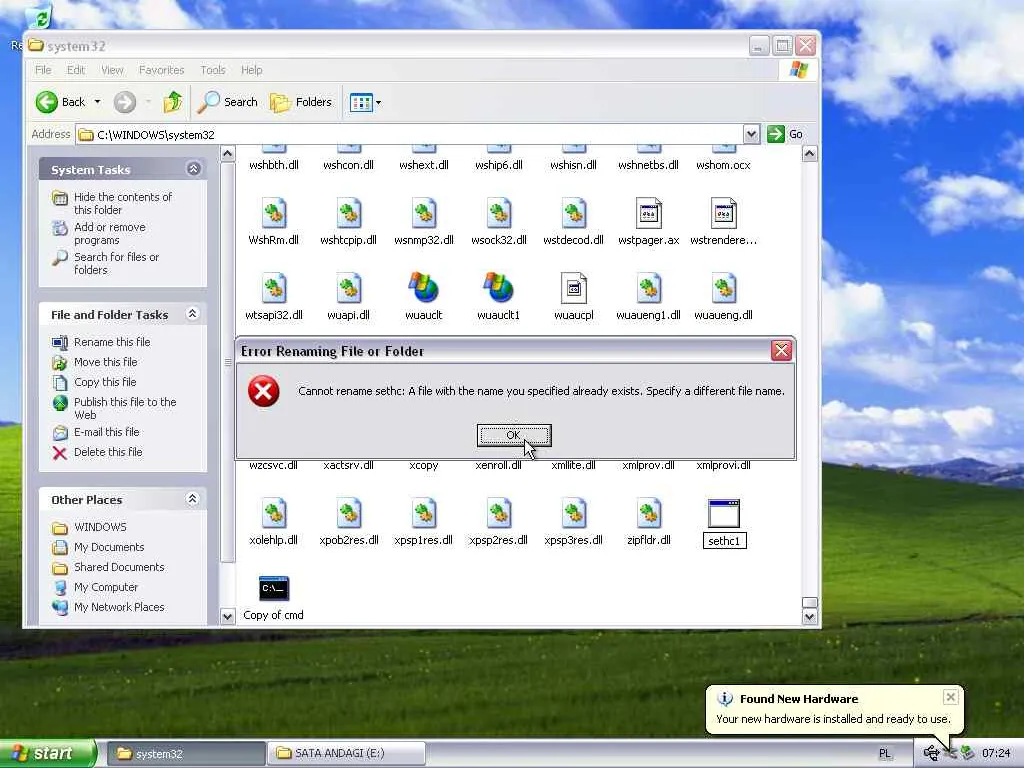
Task: Select the wsnmp32.dll file icon
Action: click(424, 214)
